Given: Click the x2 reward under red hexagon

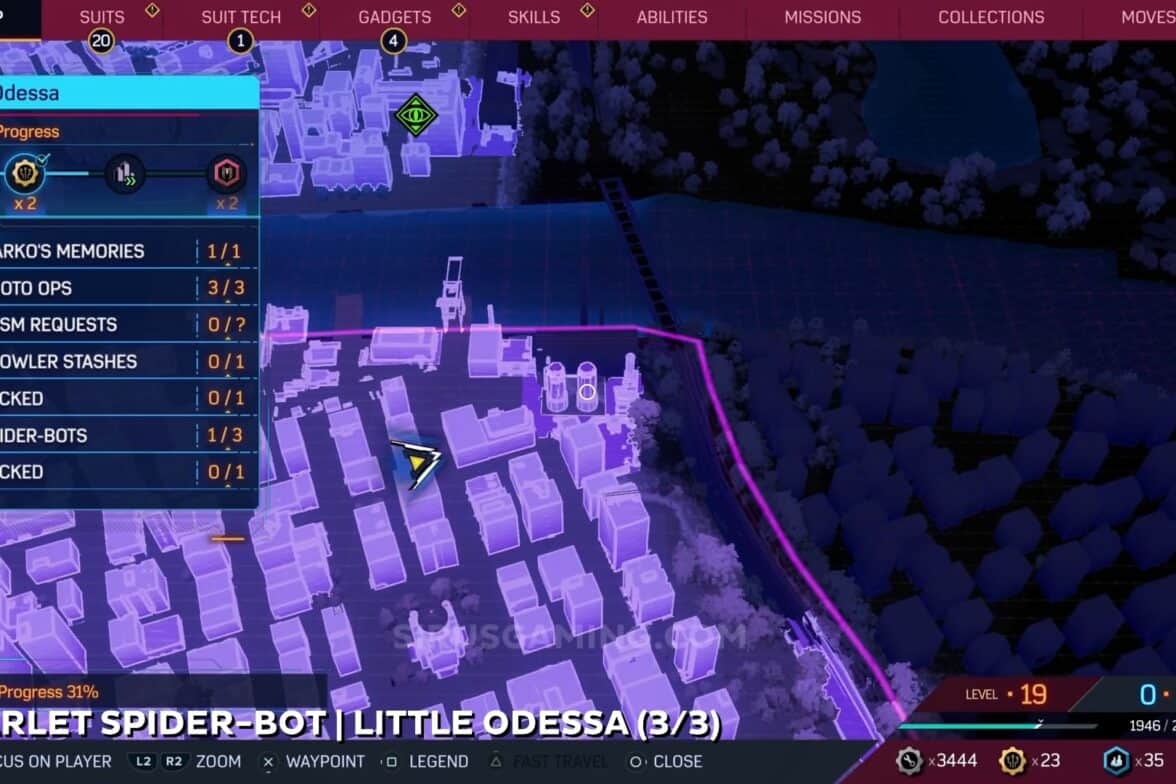Looking at the screenshot, I should (x=226, y=203).
